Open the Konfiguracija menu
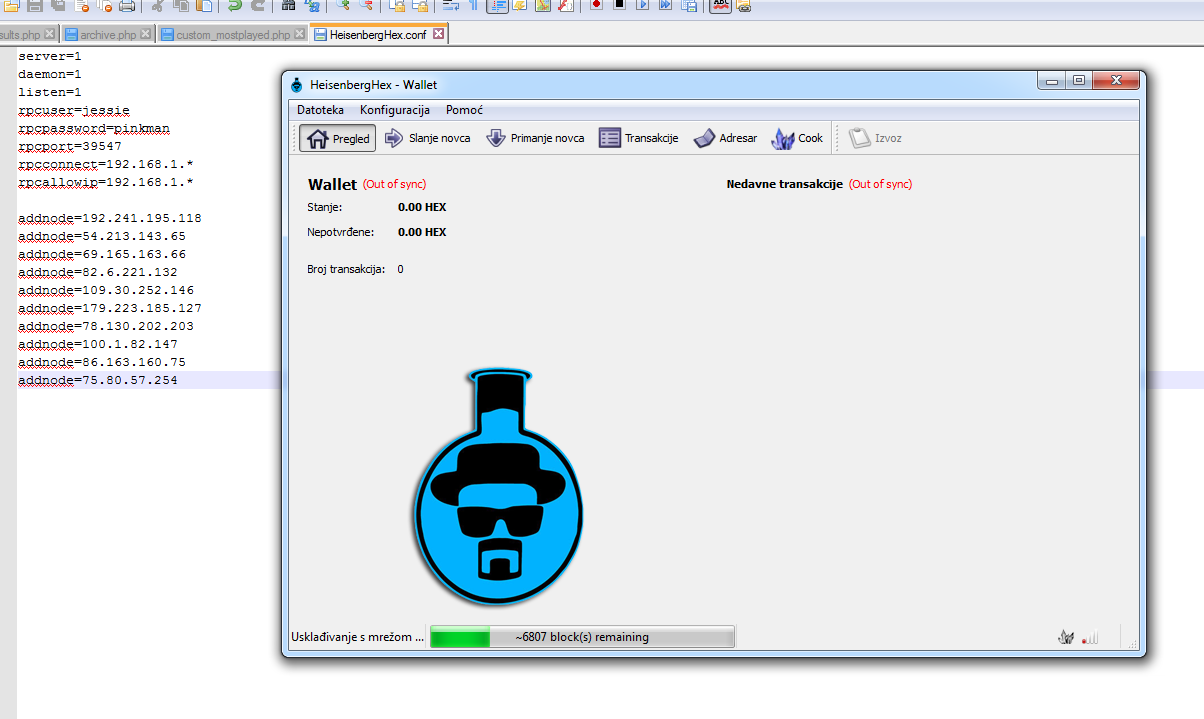 pos(395,110)
